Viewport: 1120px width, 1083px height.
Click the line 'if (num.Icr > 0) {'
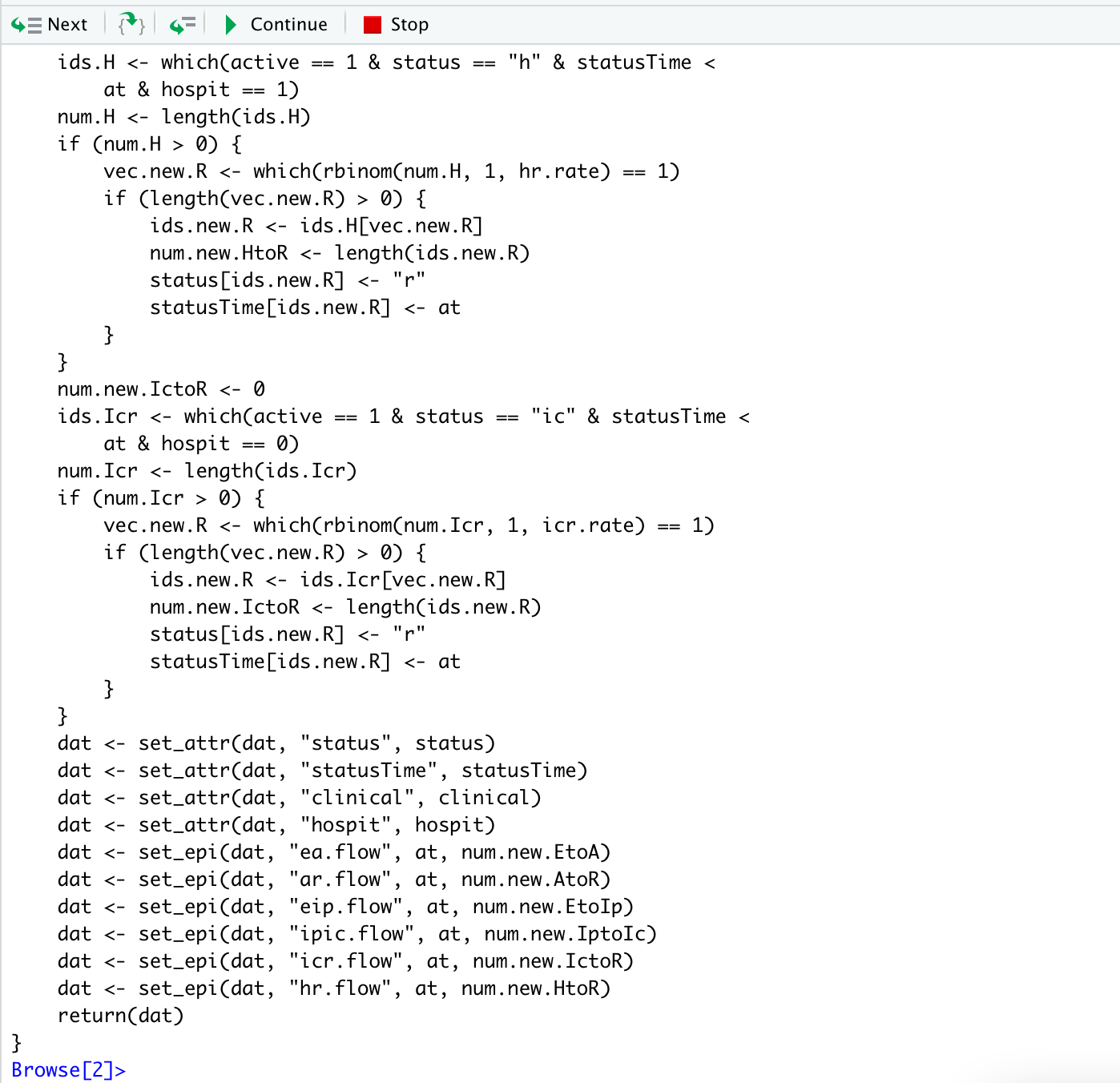[x=161, y=498]
